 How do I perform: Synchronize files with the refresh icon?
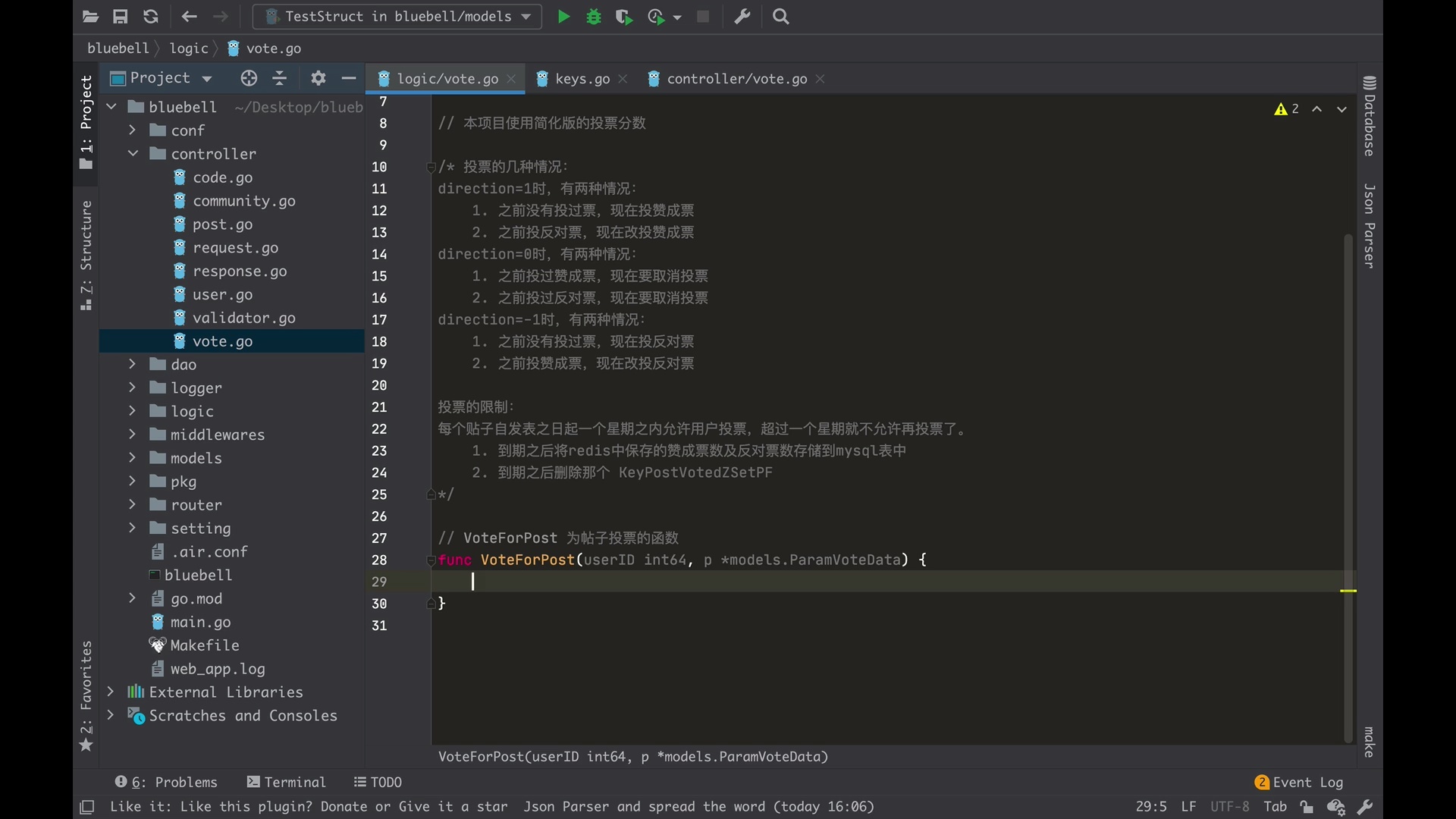(x=151, y=17)
